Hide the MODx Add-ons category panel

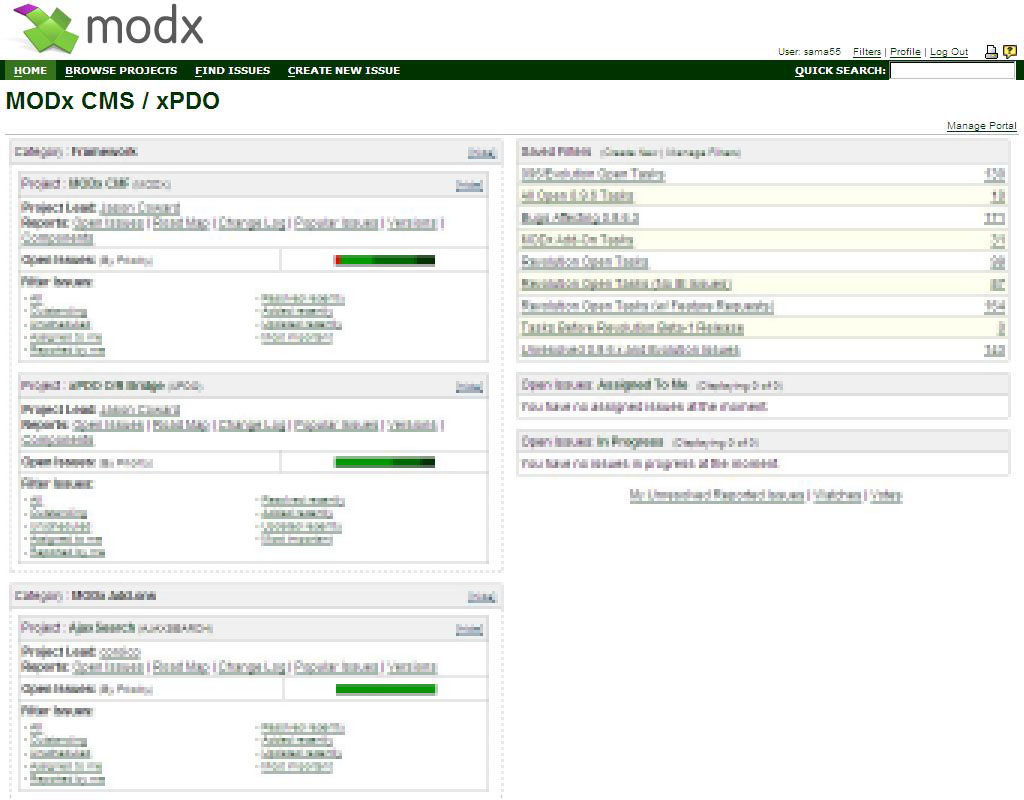[x=482, y=597]
